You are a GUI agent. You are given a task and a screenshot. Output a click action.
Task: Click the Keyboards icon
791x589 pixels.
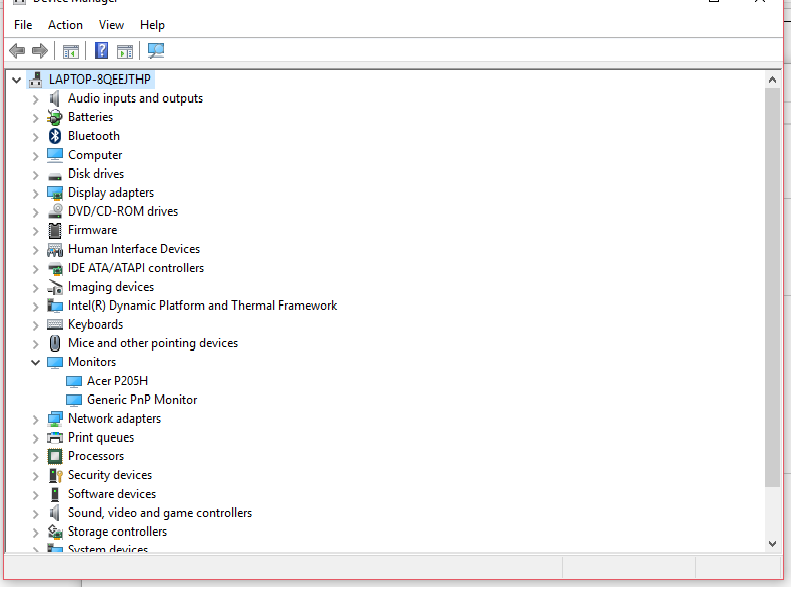(x=54, y=325)
